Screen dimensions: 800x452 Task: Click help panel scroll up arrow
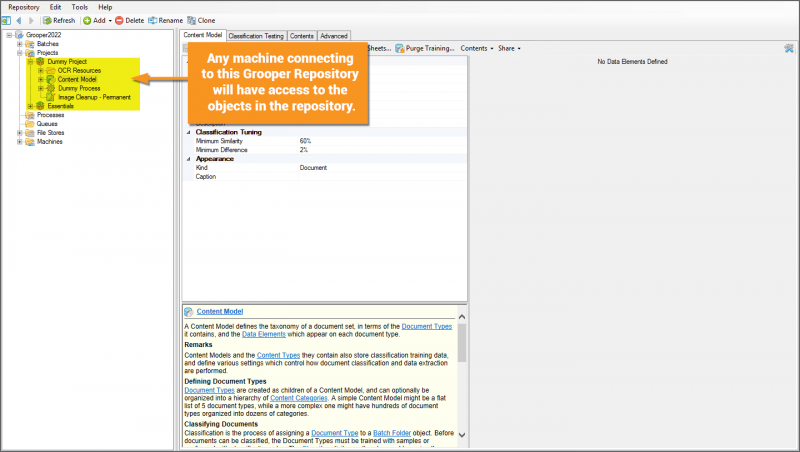[x=462, y=317]
